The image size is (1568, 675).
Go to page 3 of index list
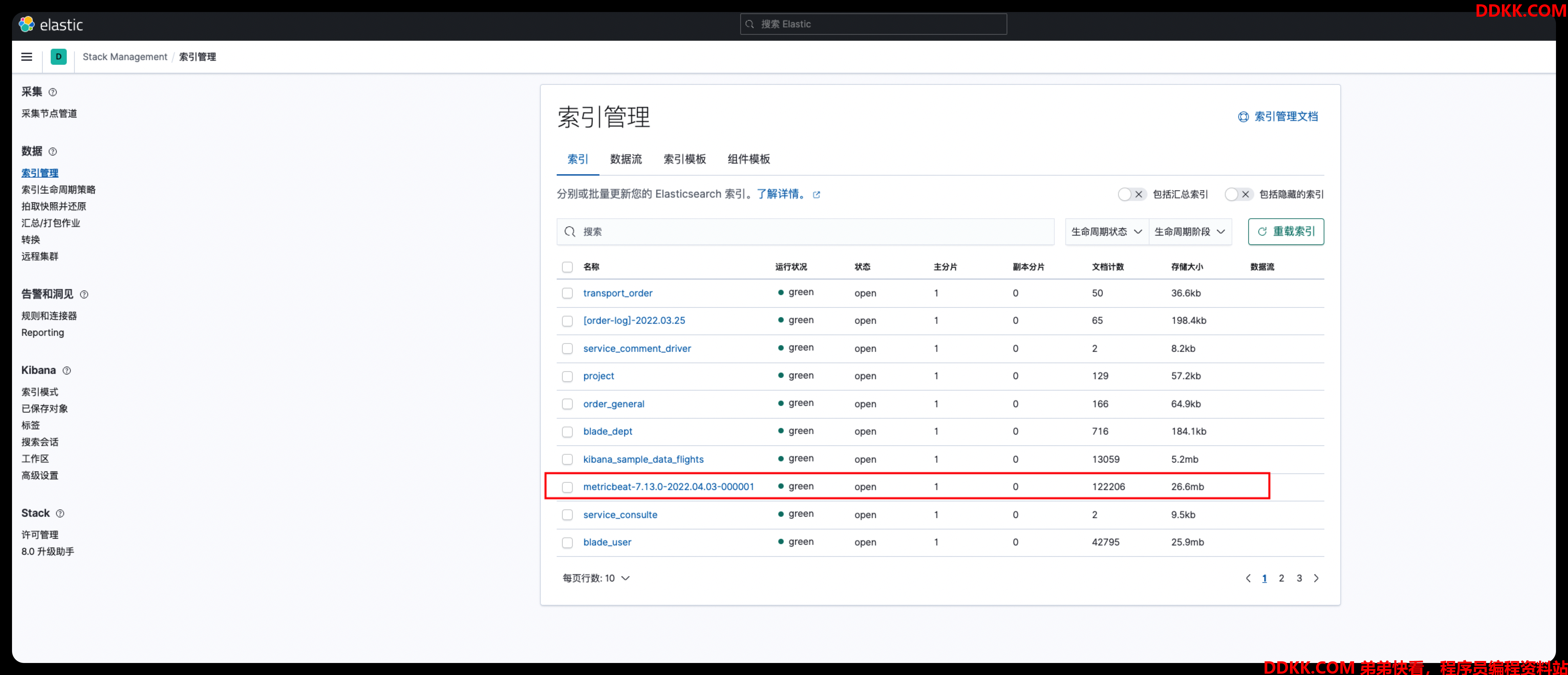(x=1299, y=578)
